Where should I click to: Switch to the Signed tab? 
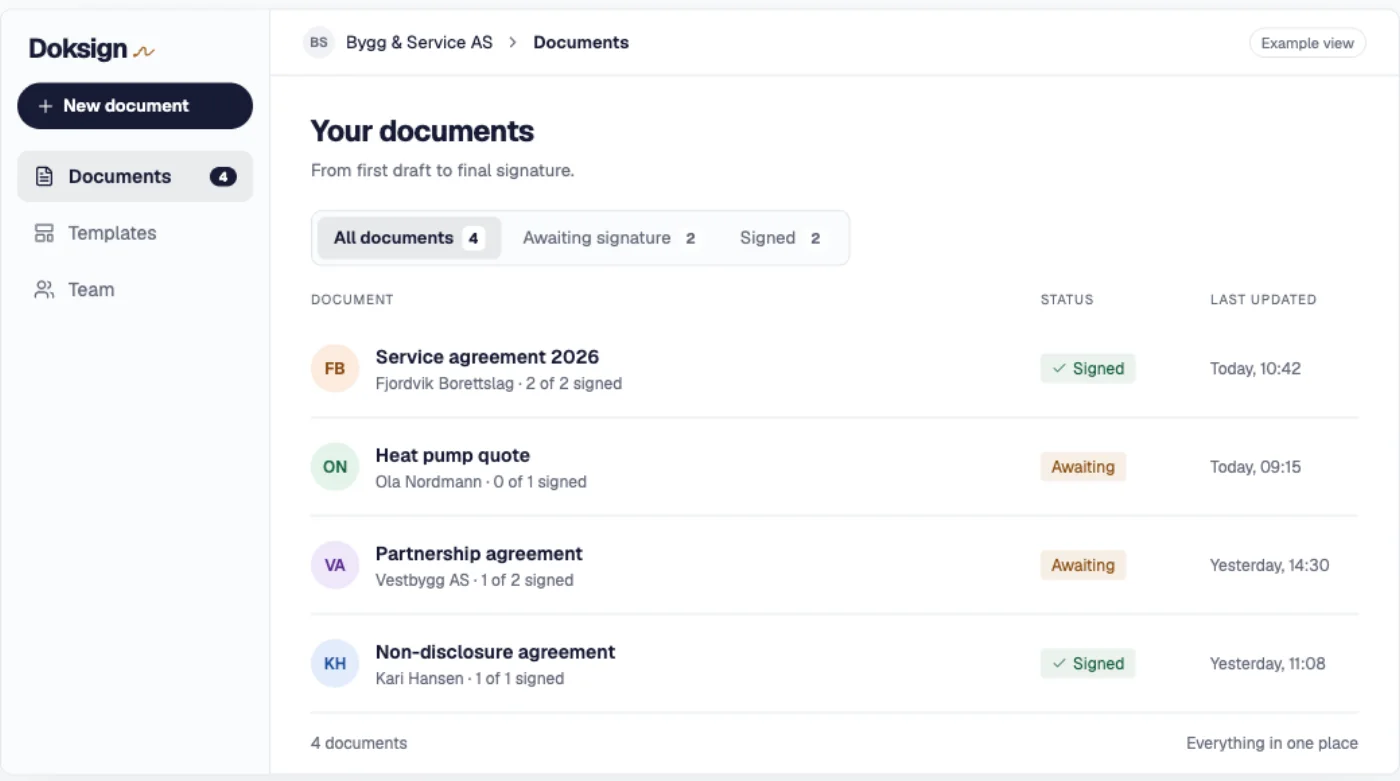(780, 238)
